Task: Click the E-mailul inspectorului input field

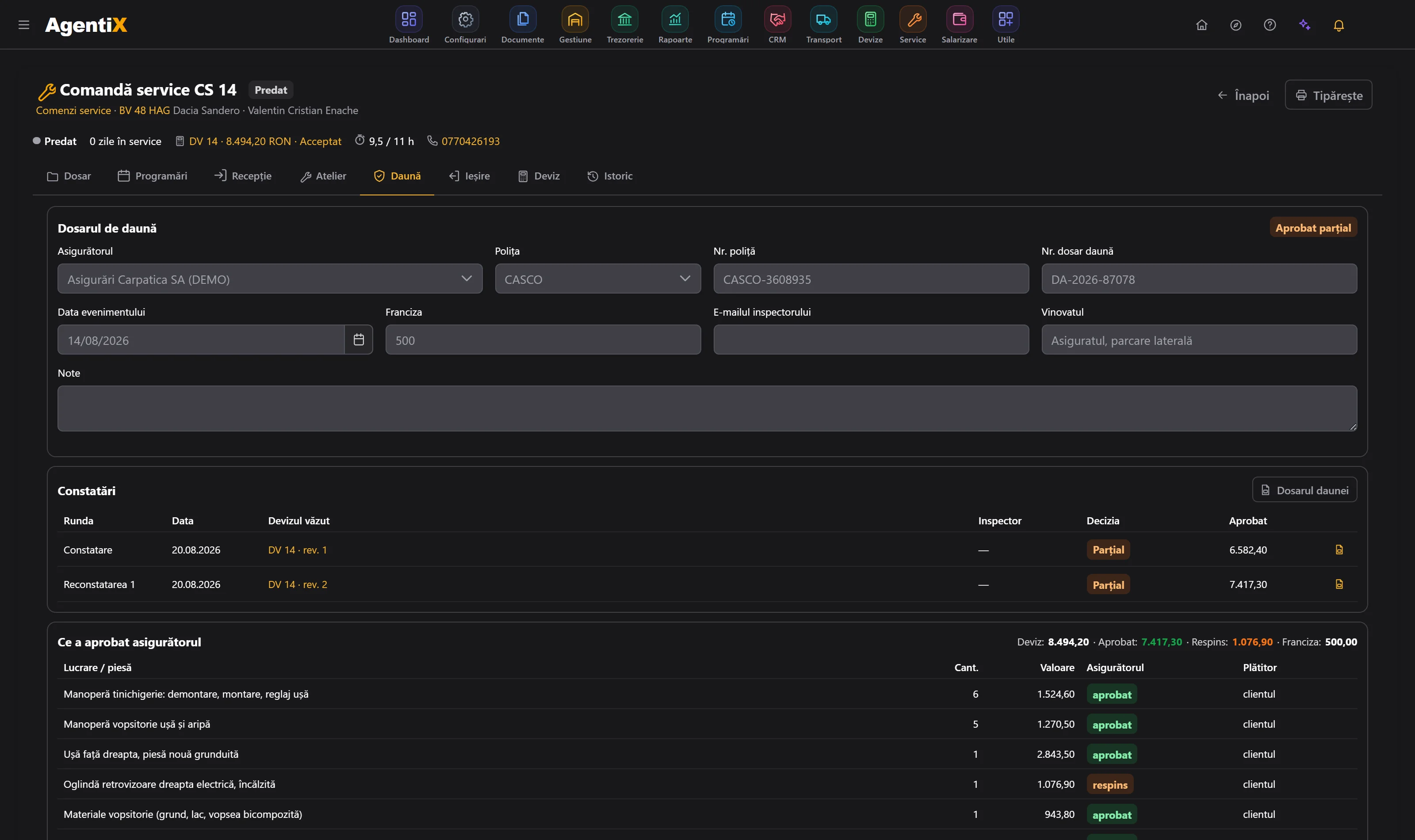Action: (x=871, y=340)
